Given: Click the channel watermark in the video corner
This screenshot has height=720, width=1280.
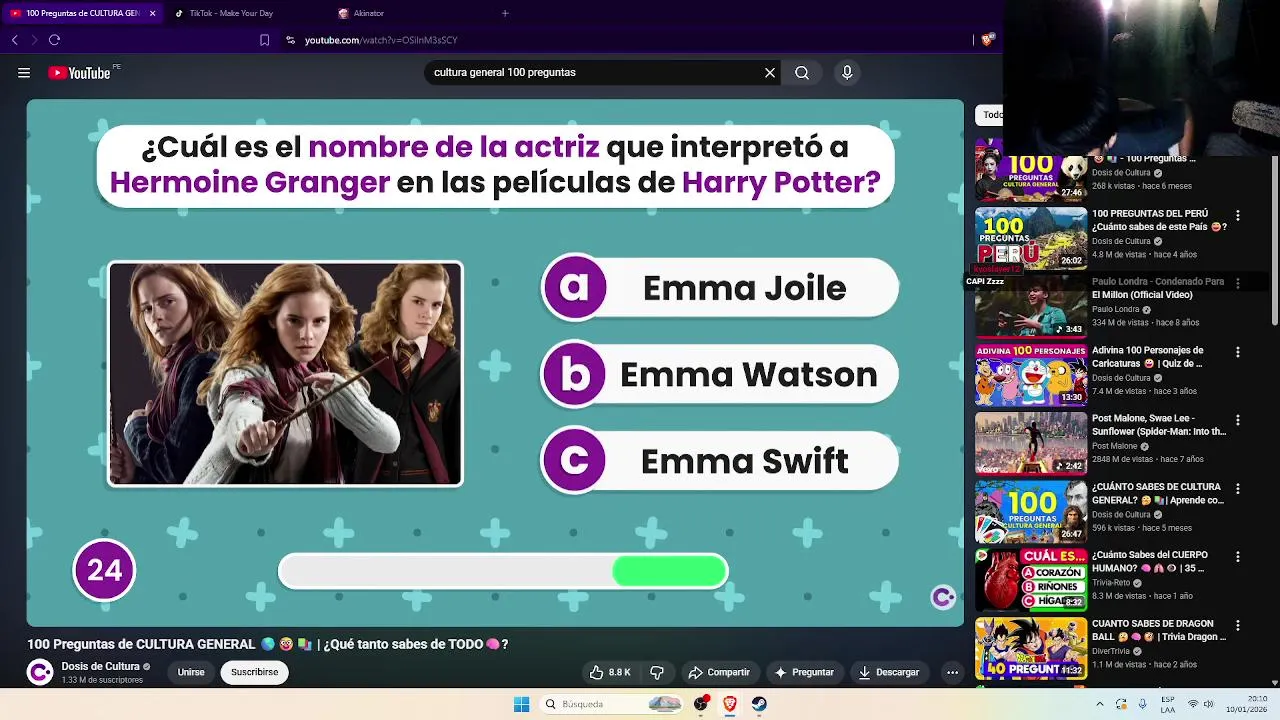Looking at the screenshot, I should [x=943, y=597].
